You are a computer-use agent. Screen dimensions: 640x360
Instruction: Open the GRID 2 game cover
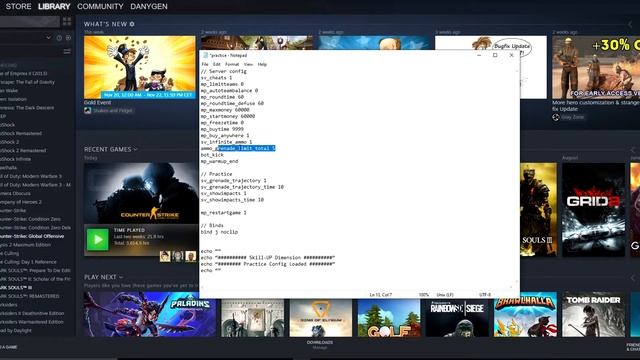point(593,210)
